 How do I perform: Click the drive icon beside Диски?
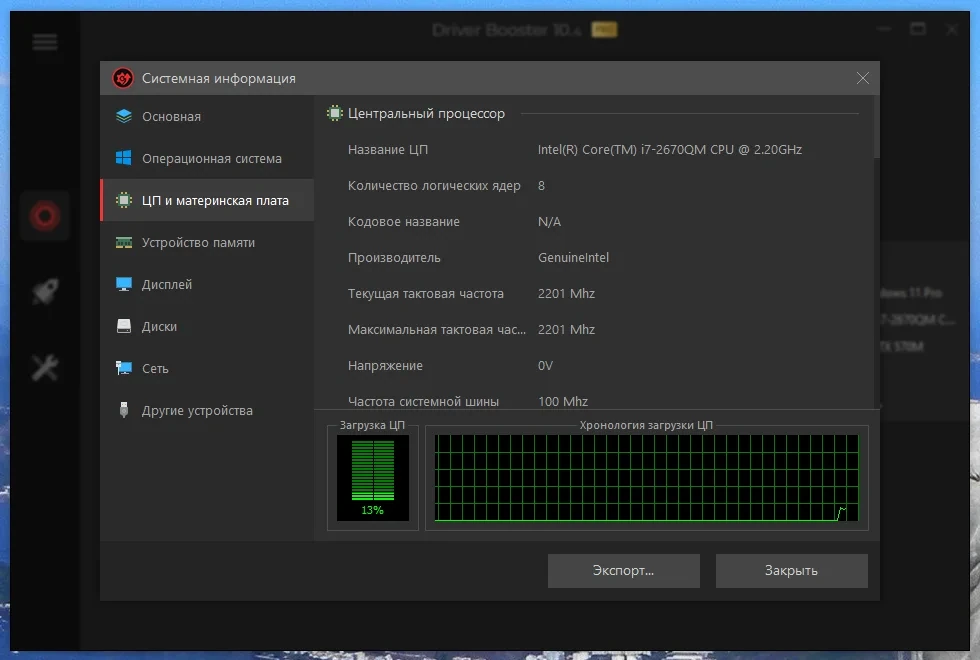click(x=124, y=326)
